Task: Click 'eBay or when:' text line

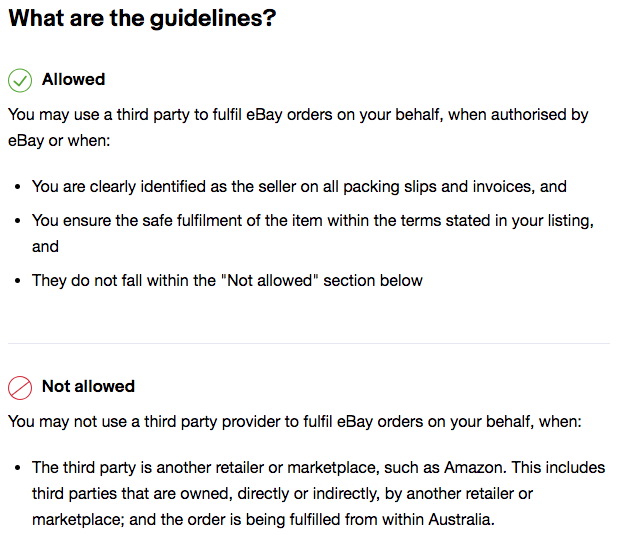Action: point(59,141)
